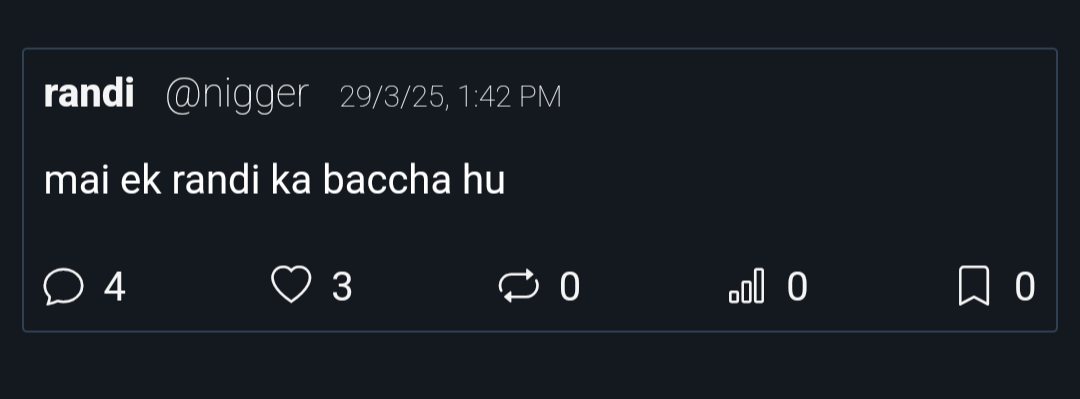Select the bookmark count of 0
This screenshot has width=1080, height=399.
[x=1024, y=287]
